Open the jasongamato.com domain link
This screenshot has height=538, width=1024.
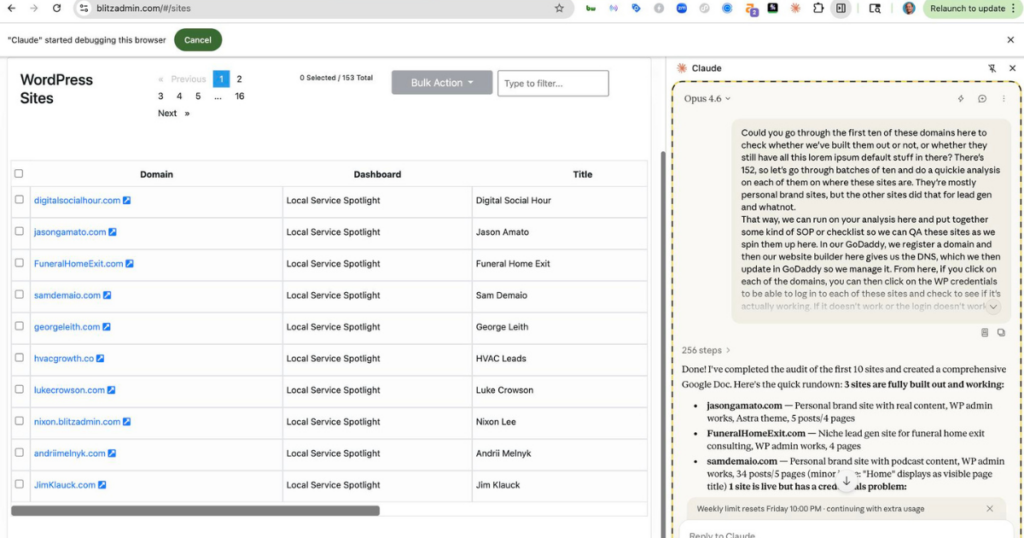point(70,232)
